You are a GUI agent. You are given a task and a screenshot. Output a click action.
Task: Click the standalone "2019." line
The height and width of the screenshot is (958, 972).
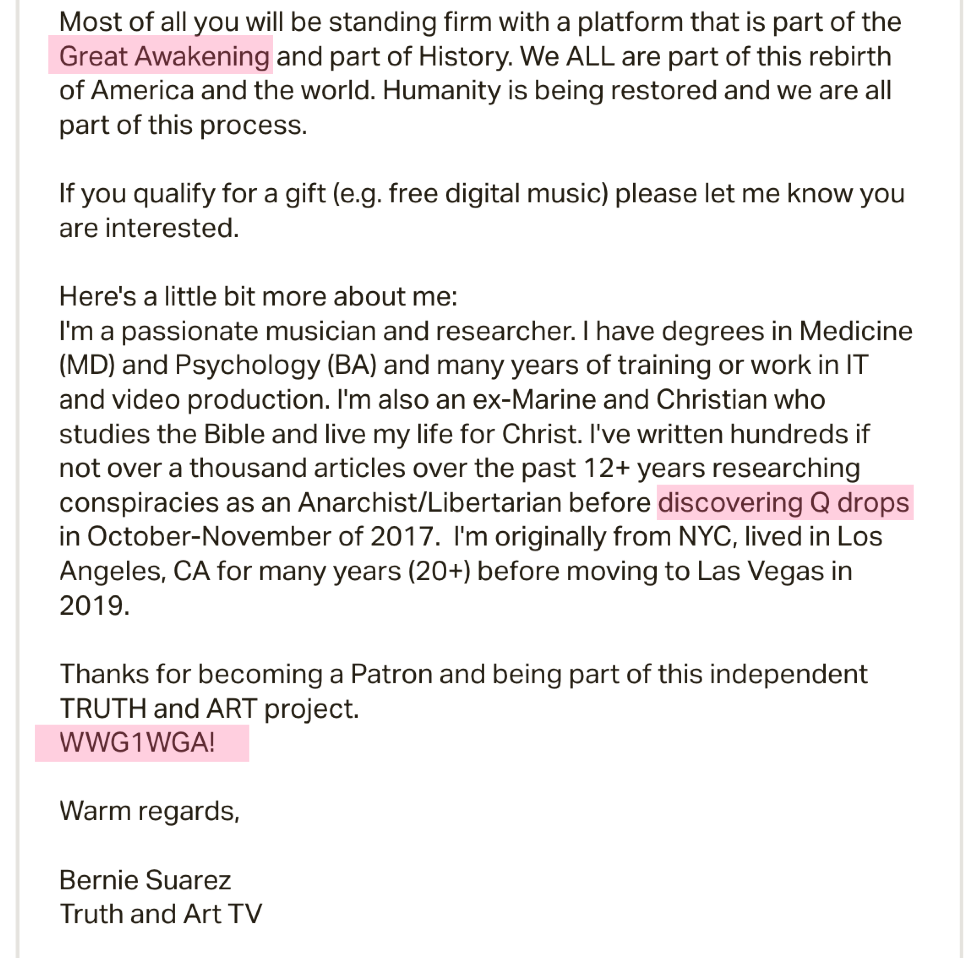(94, 605)
